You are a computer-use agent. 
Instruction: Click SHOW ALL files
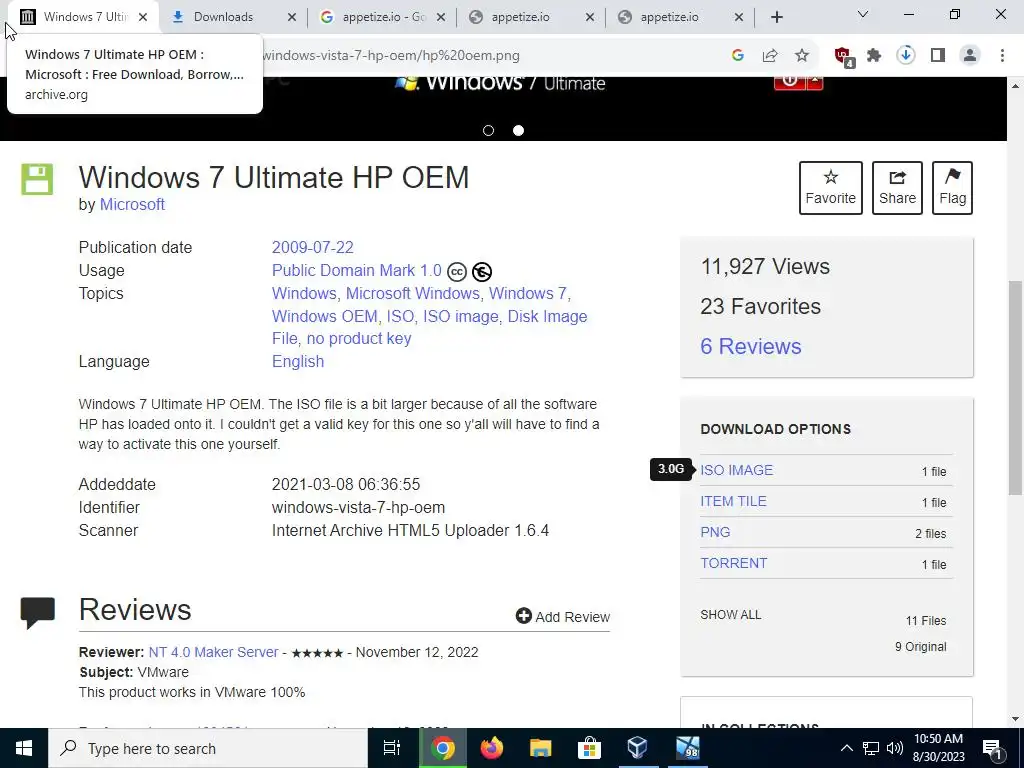click(731, 615)
